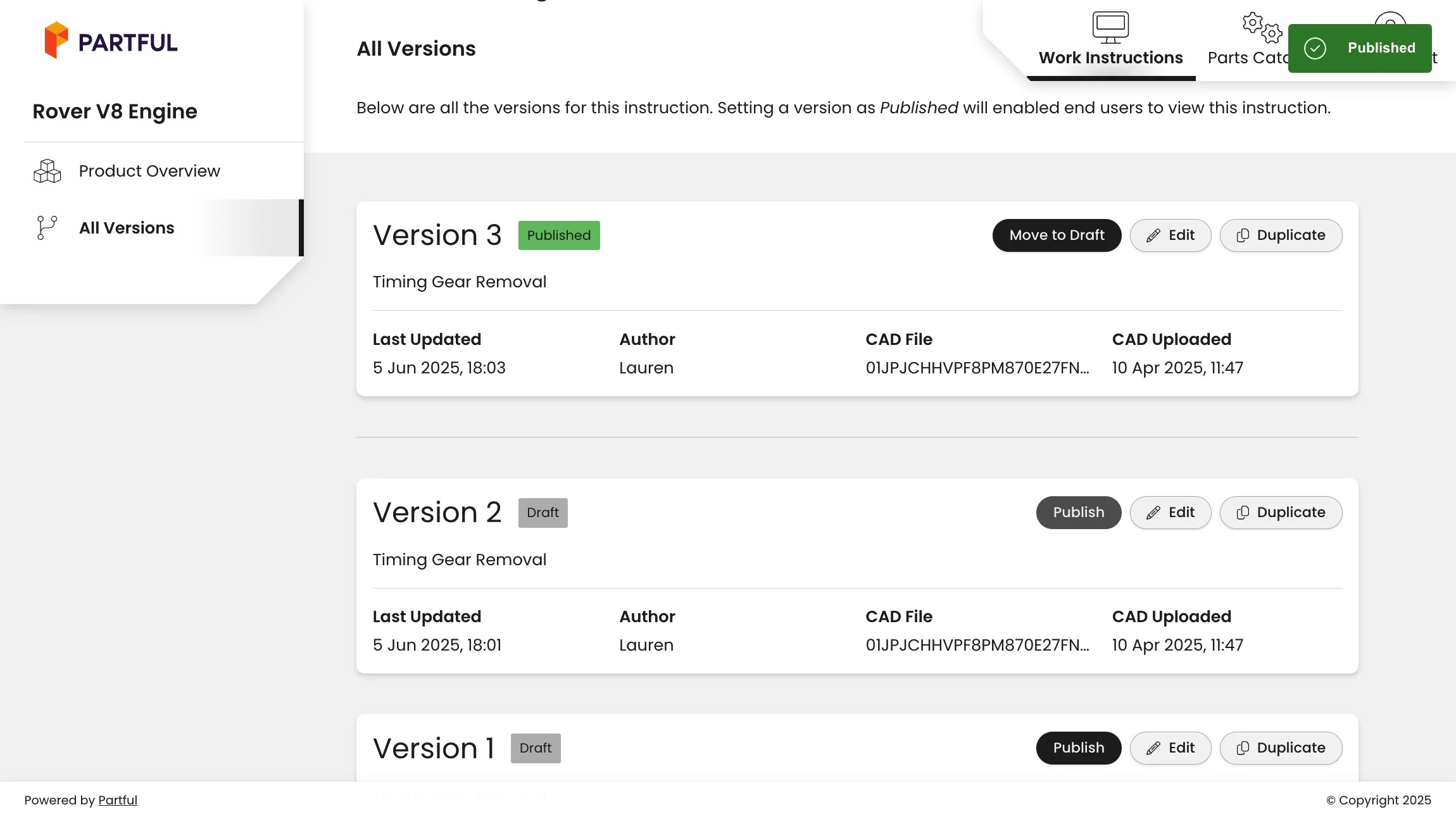Move Version 3 to Draft
The width and height of the screenshot is (1456, 819).
click(x=1057, y=235)
